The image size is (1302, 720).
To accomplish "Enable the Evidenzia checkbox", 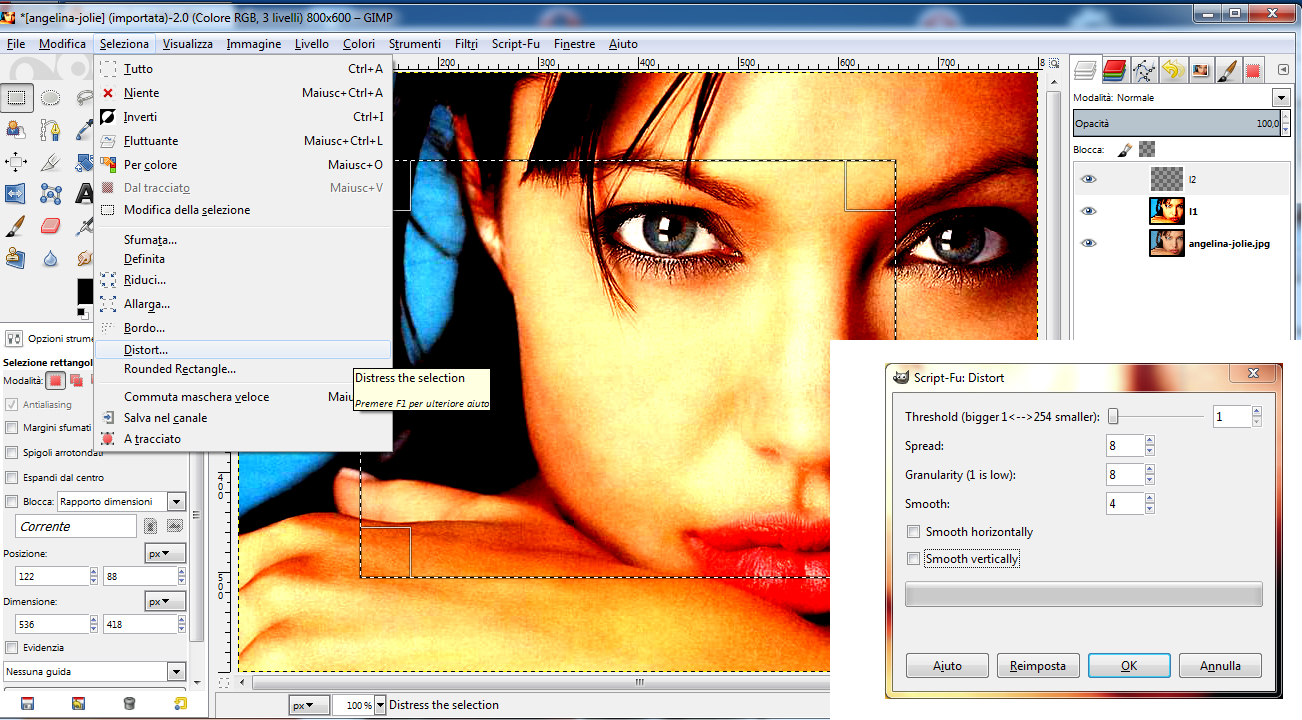I will pyautogui.click(x=12, y=648).
